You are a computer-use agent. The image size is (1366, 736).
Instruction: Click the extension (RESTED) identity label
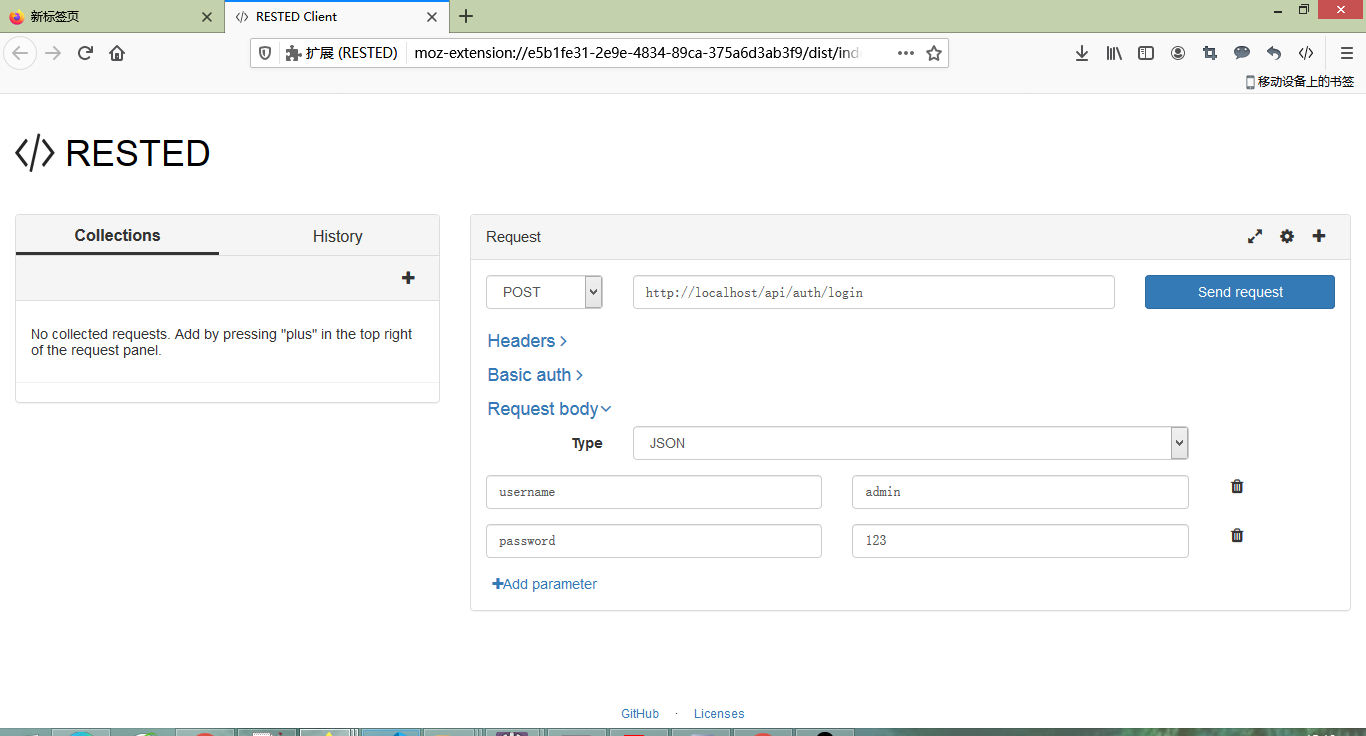click(342, 53)
